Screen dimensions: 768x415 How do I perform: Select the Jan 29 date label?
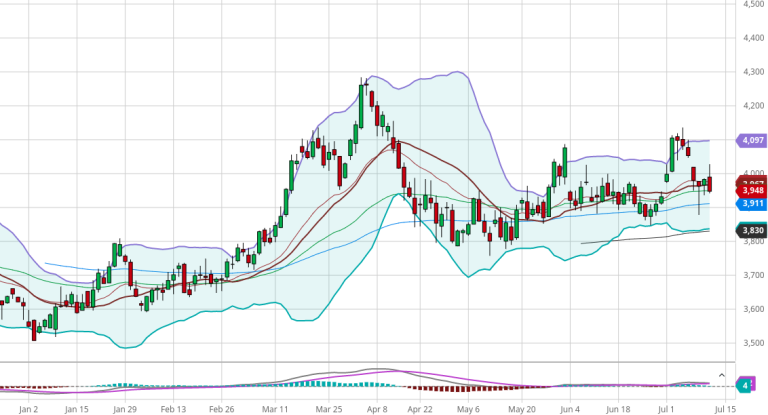tap(125, 408)
